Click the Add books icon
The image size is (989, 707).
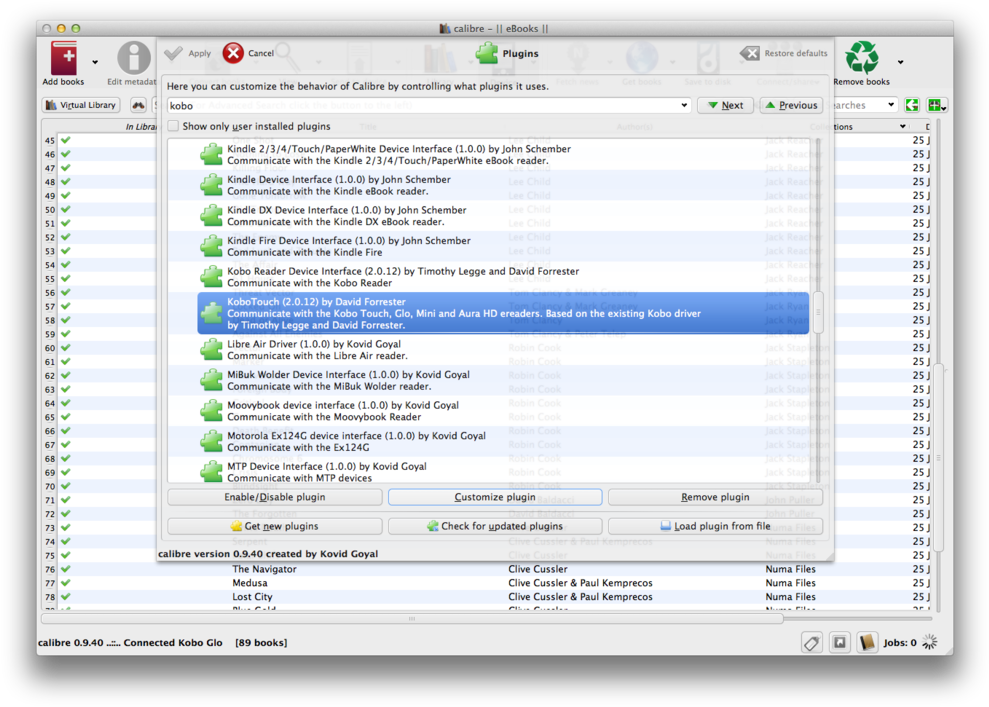[64, 59]
